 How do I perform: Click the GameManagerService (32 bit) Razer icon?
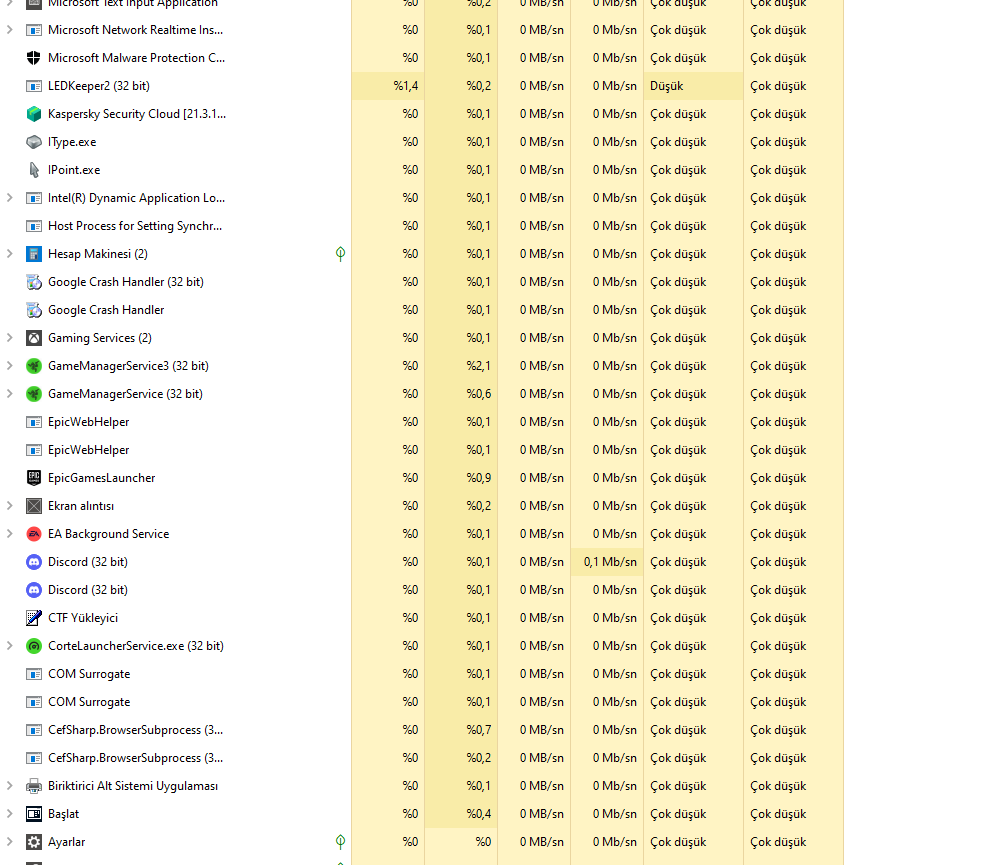point(34,394)
